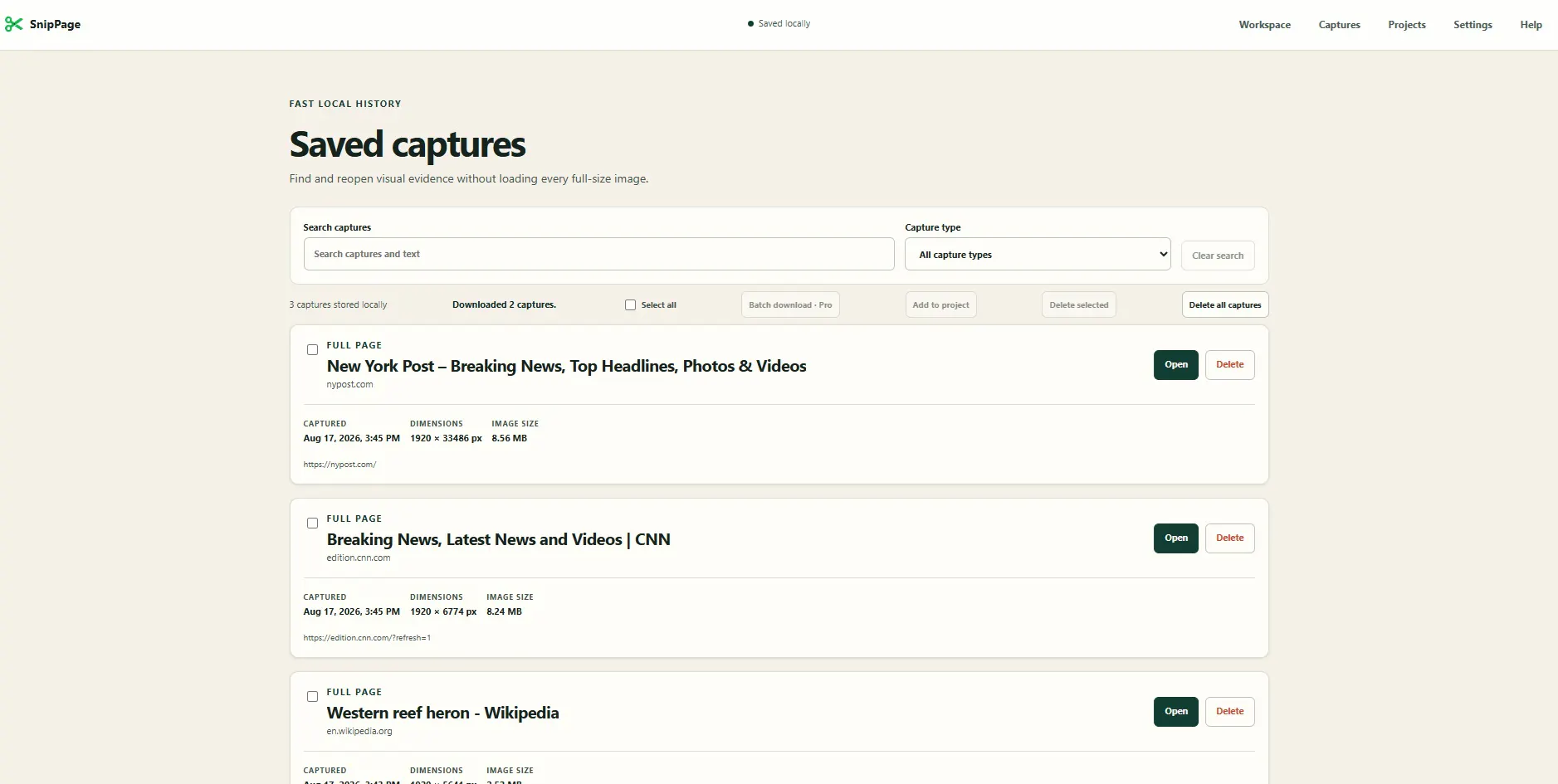Click the Saved locally status indicator
This screenshot has height=784, width=1558.
[x=779, y=24]
